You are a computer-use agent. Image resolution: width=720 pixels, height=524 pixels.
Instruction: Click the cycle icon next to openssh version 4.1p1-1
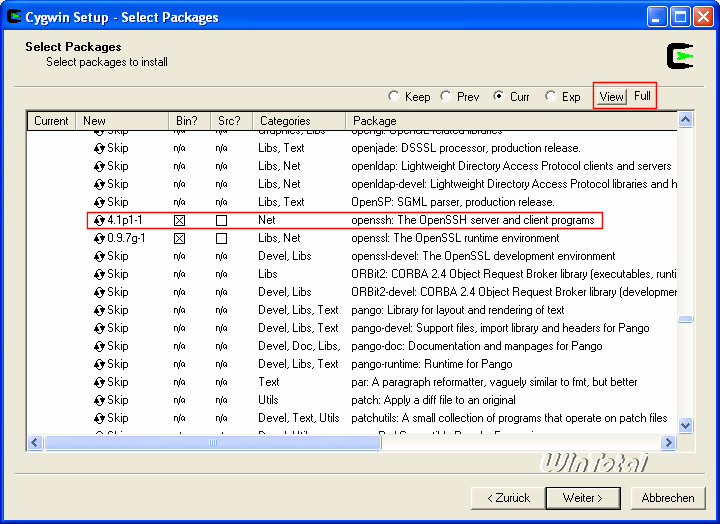click(99, 220)
